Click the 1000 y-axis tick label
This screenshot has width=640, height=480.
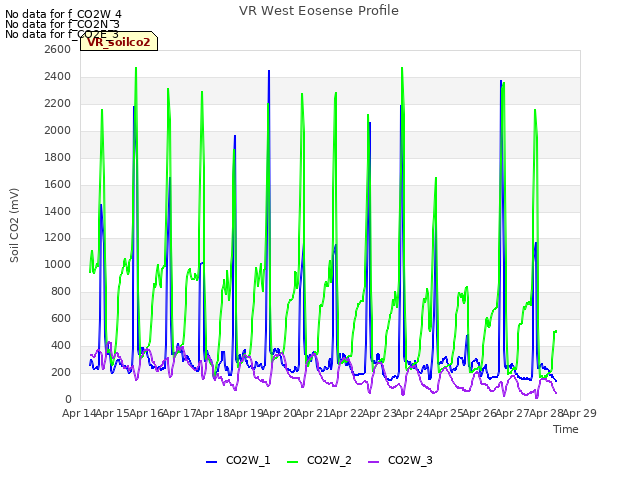pos(58,264)
